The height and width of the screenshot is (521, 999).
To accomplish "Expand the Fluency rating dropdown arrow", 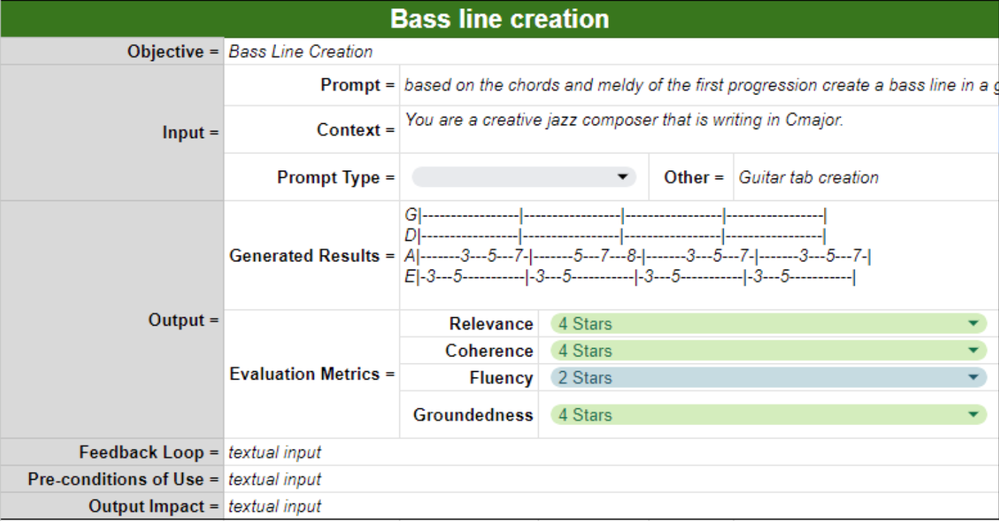I will click(973, 378).
